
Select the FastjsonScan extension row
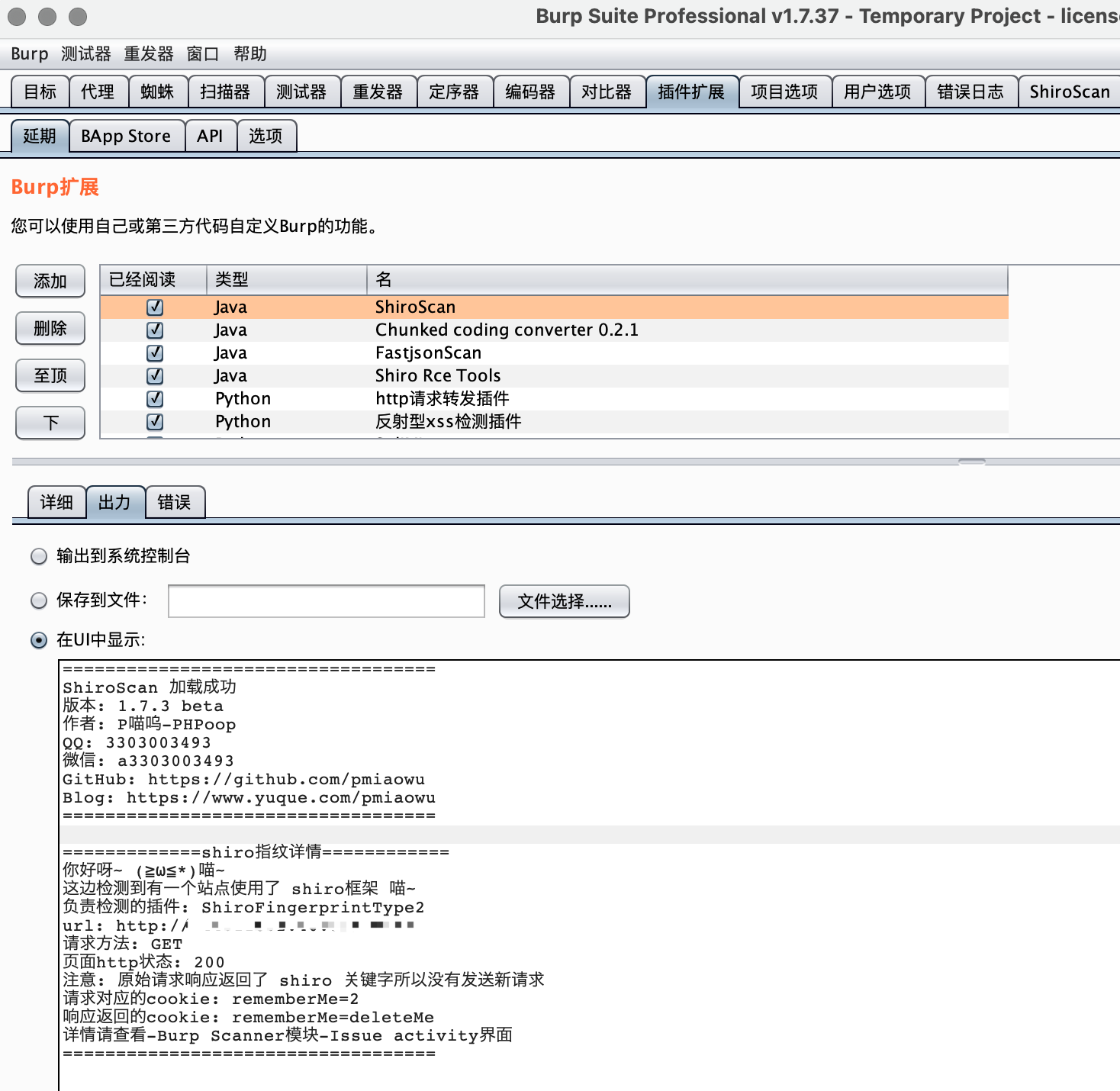[554, 353]
